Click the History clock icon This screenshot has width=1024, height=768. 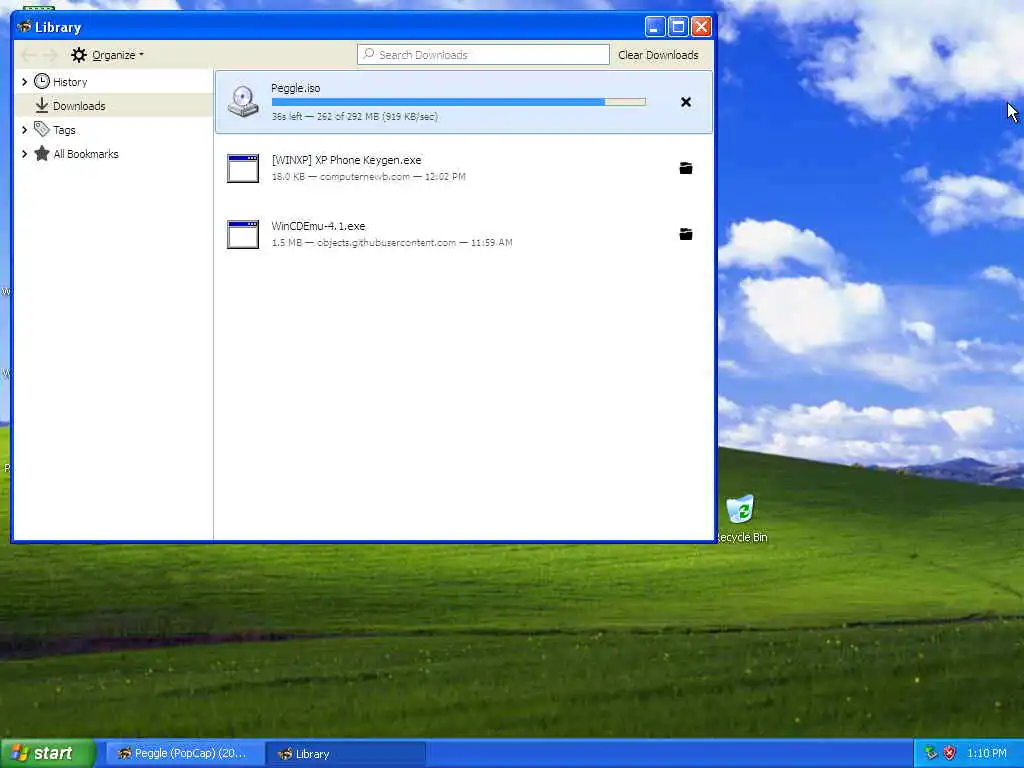42,81
